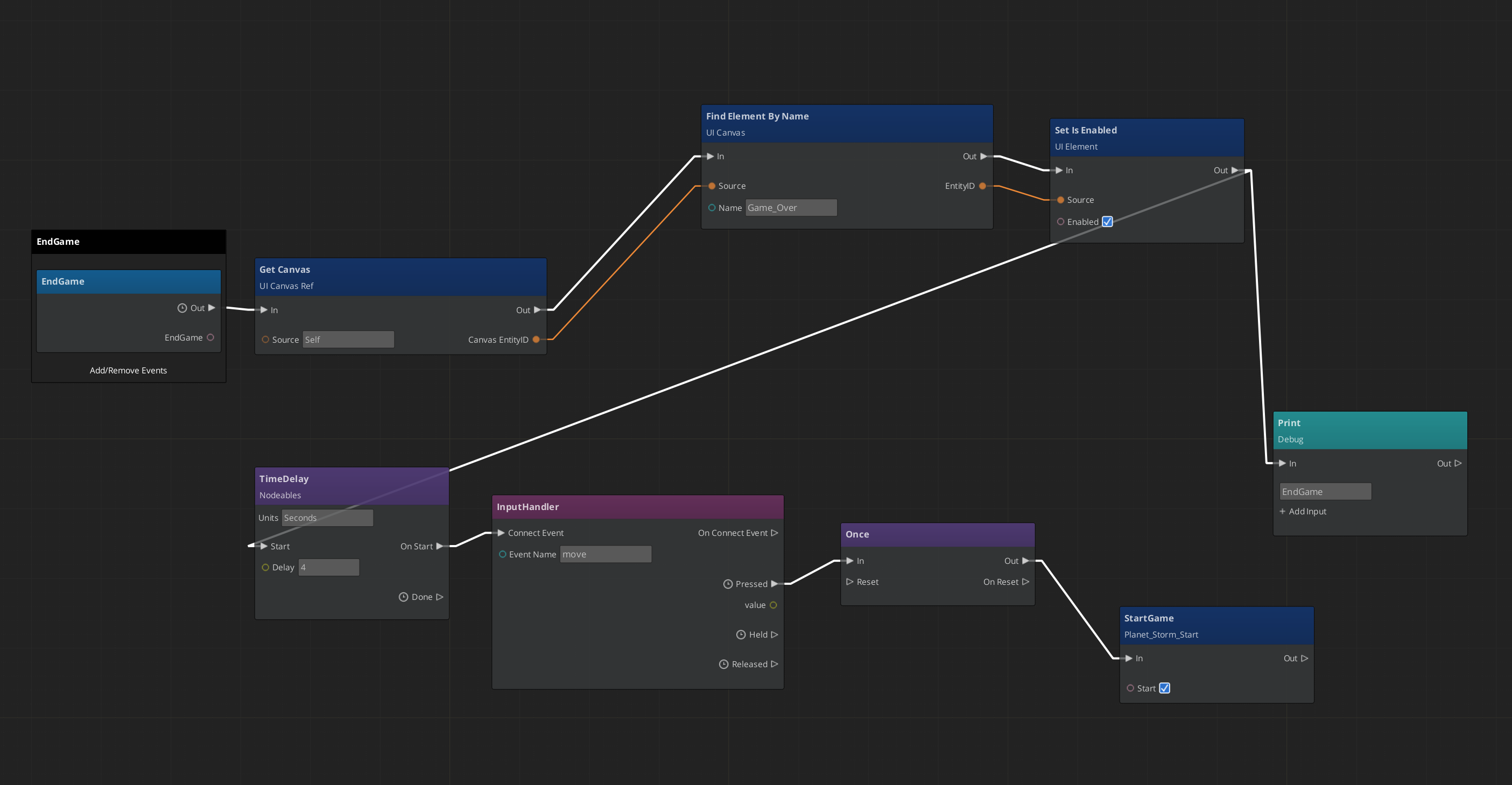Click Add/Remove Events link
Image resolution: width=1512 pixels, height=785 pixels.
pos(128,370)
